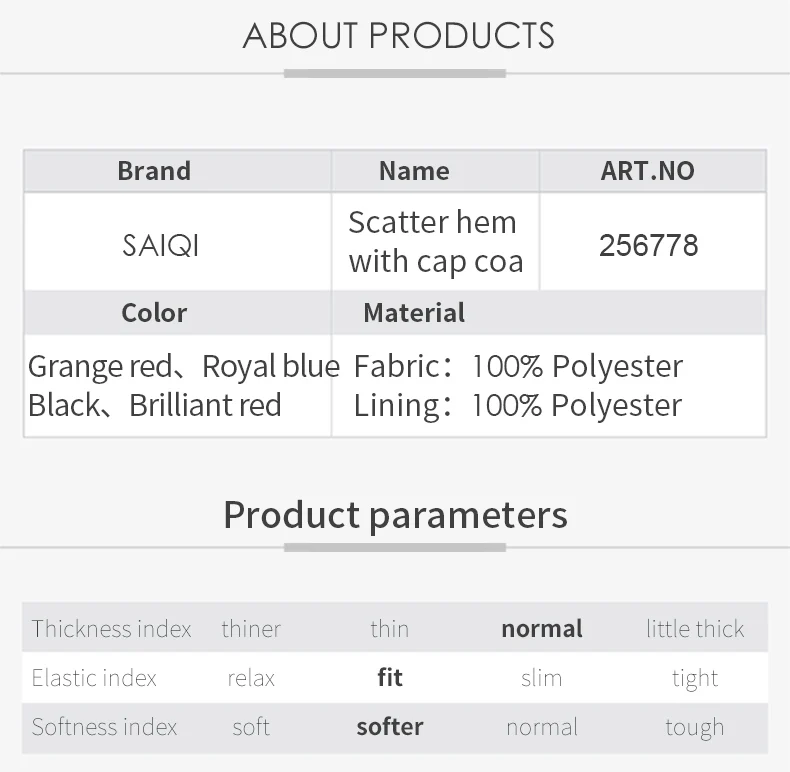Select the ART.NO column header

coord(647,171)
